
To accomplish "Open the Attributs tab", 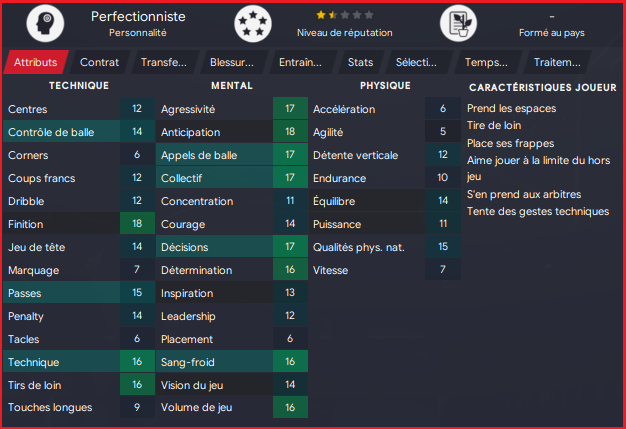I will click(x=35, y=62).
